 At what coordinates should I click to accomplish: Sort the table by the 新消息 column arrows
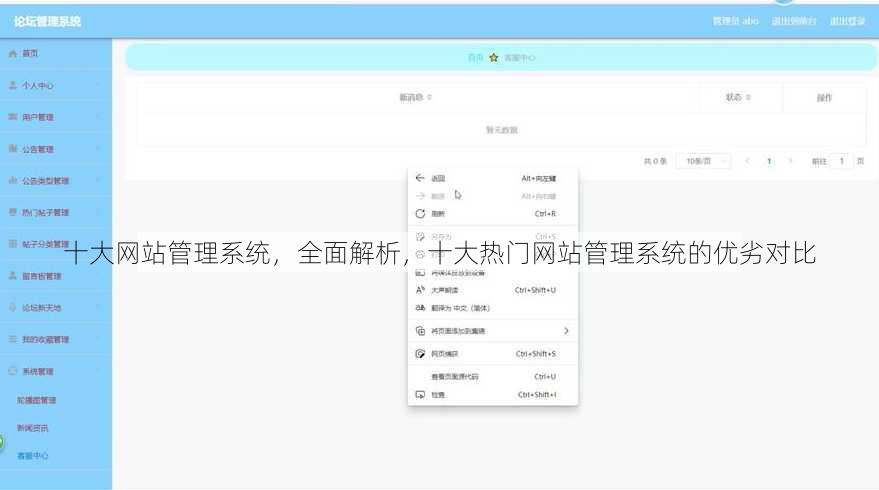pyautogui.click(x=429, y=98)
